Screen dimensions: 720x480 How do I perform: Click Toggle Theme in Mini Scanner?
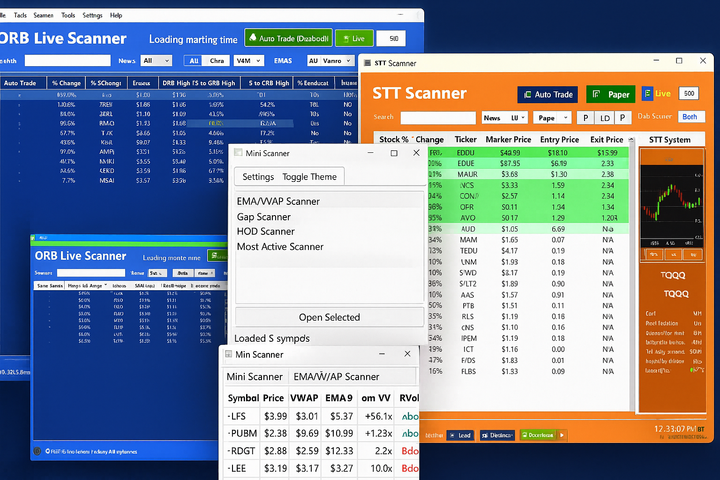(309, 177)
